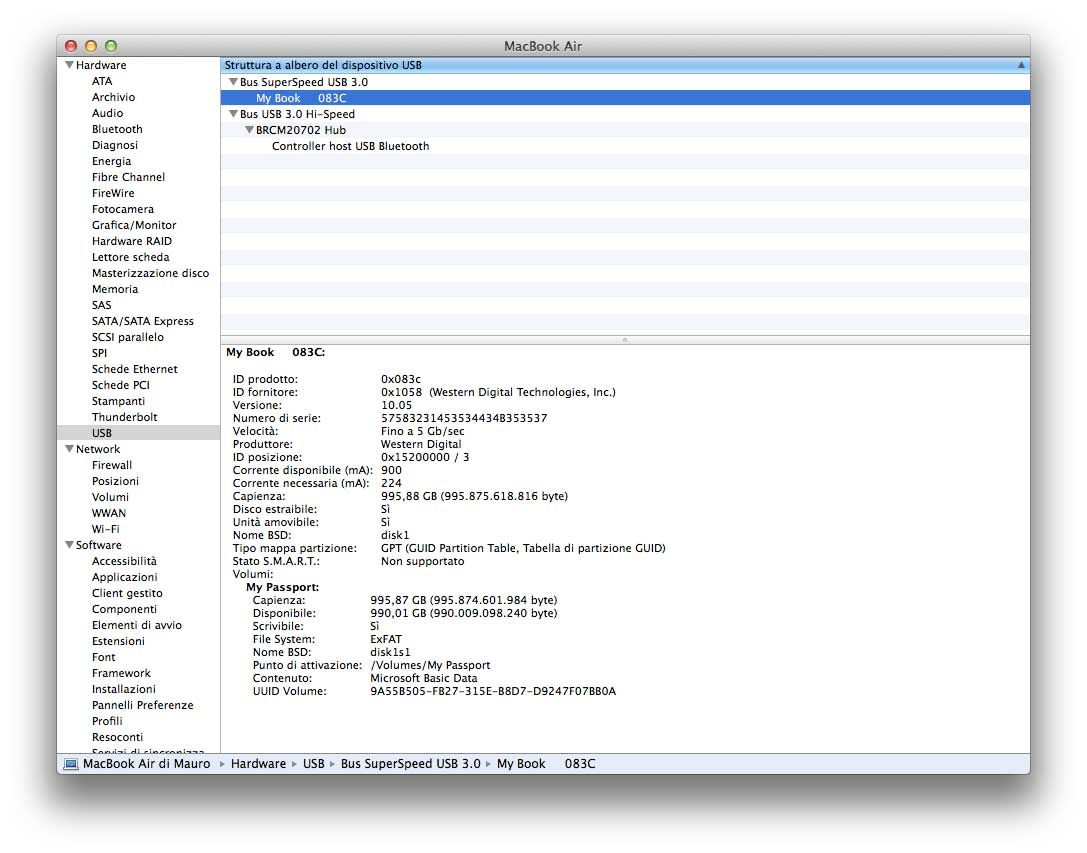Collapse the Software section triangle
The image size is (1087, 853).
(x=69, y=545)
